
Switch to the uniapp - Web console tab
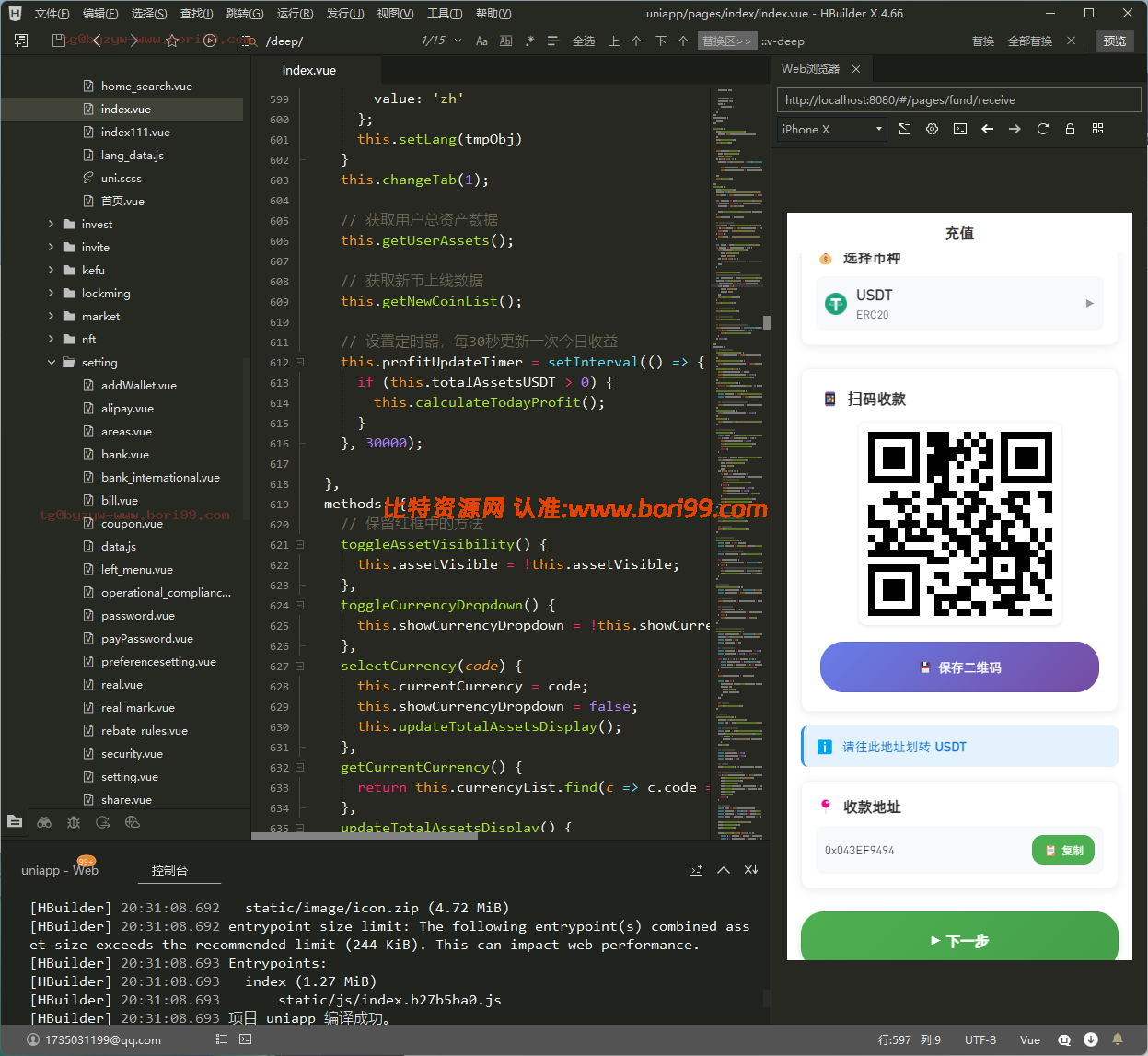[x=60, y=870]
